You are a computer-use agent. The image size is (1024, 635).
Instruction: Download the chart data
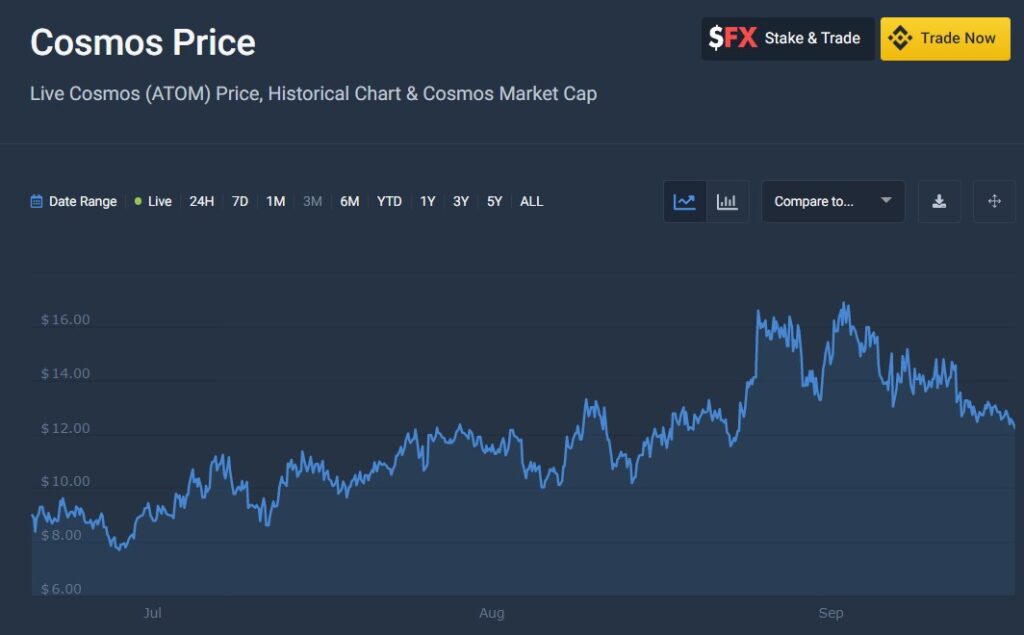coord(939,202)
